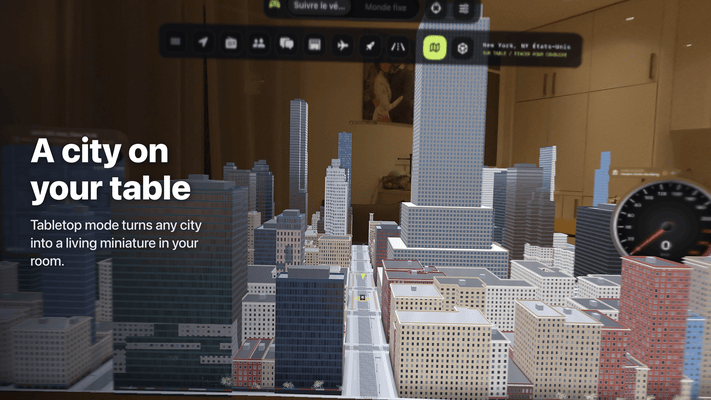Open the chat bubbles icon
The height and width of the screenshot is (400, 711).
(287, 44)
